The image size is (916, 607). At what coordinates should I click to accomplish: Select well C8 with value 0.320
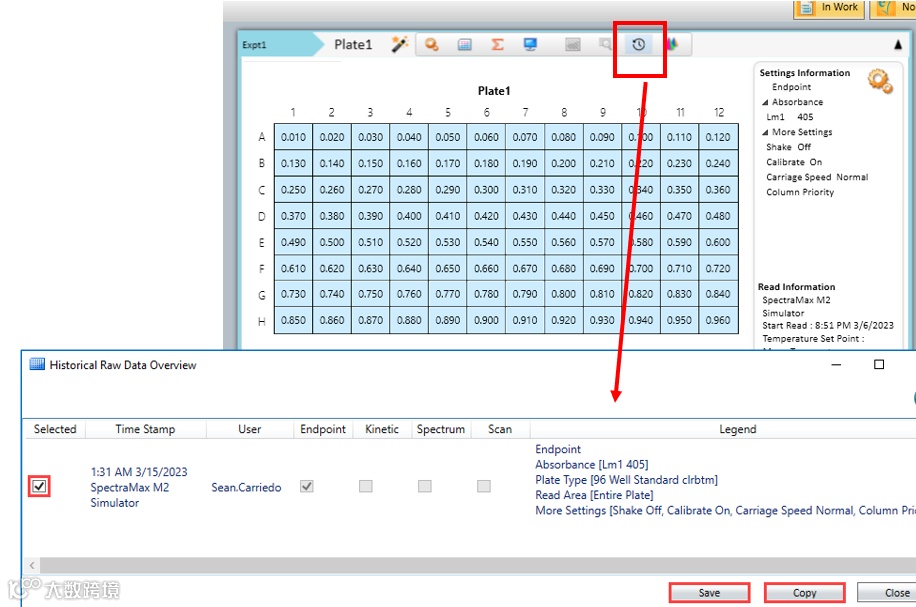564,190
